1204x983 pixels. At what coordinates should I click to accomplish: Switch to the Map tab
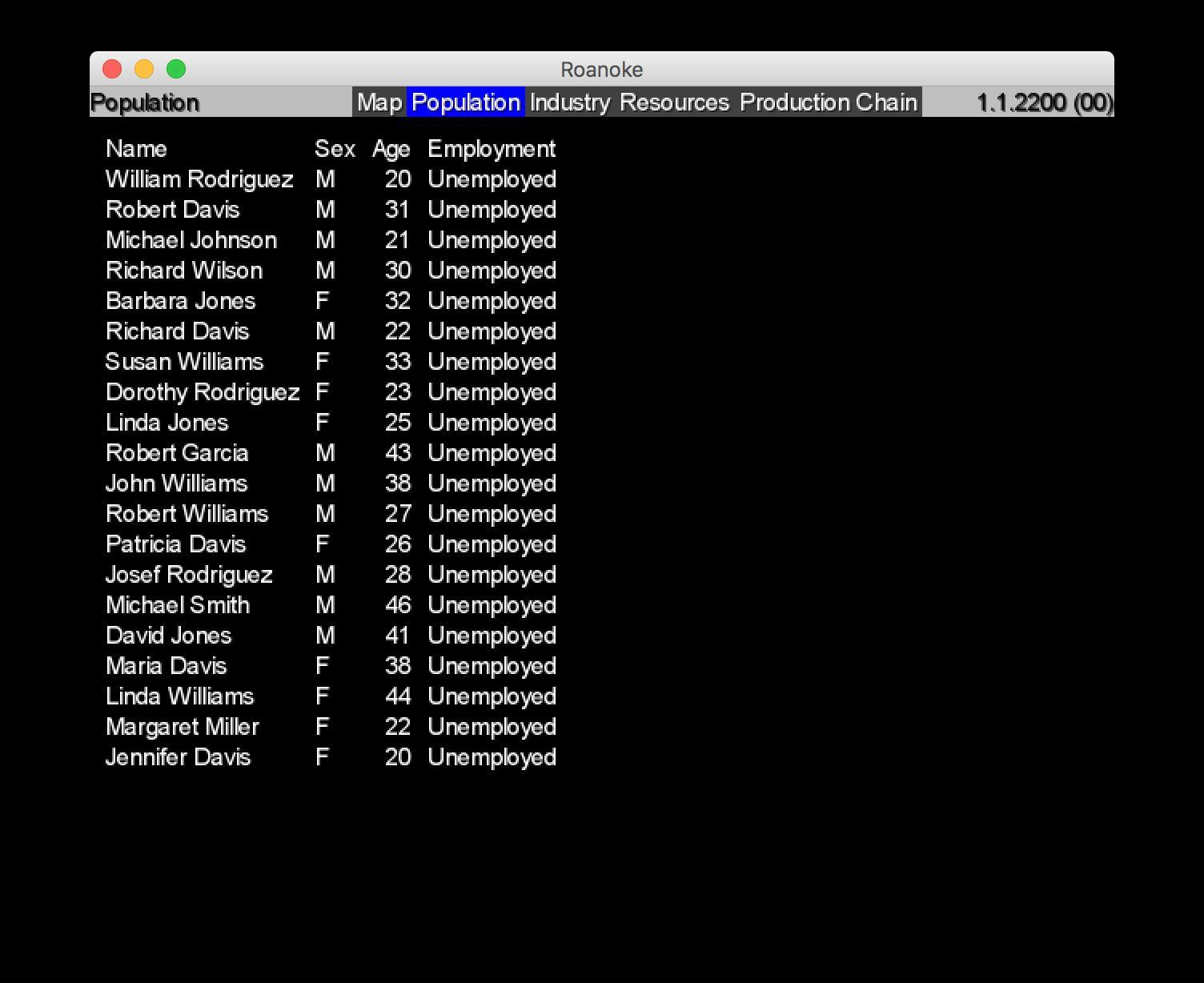point(379,102)
